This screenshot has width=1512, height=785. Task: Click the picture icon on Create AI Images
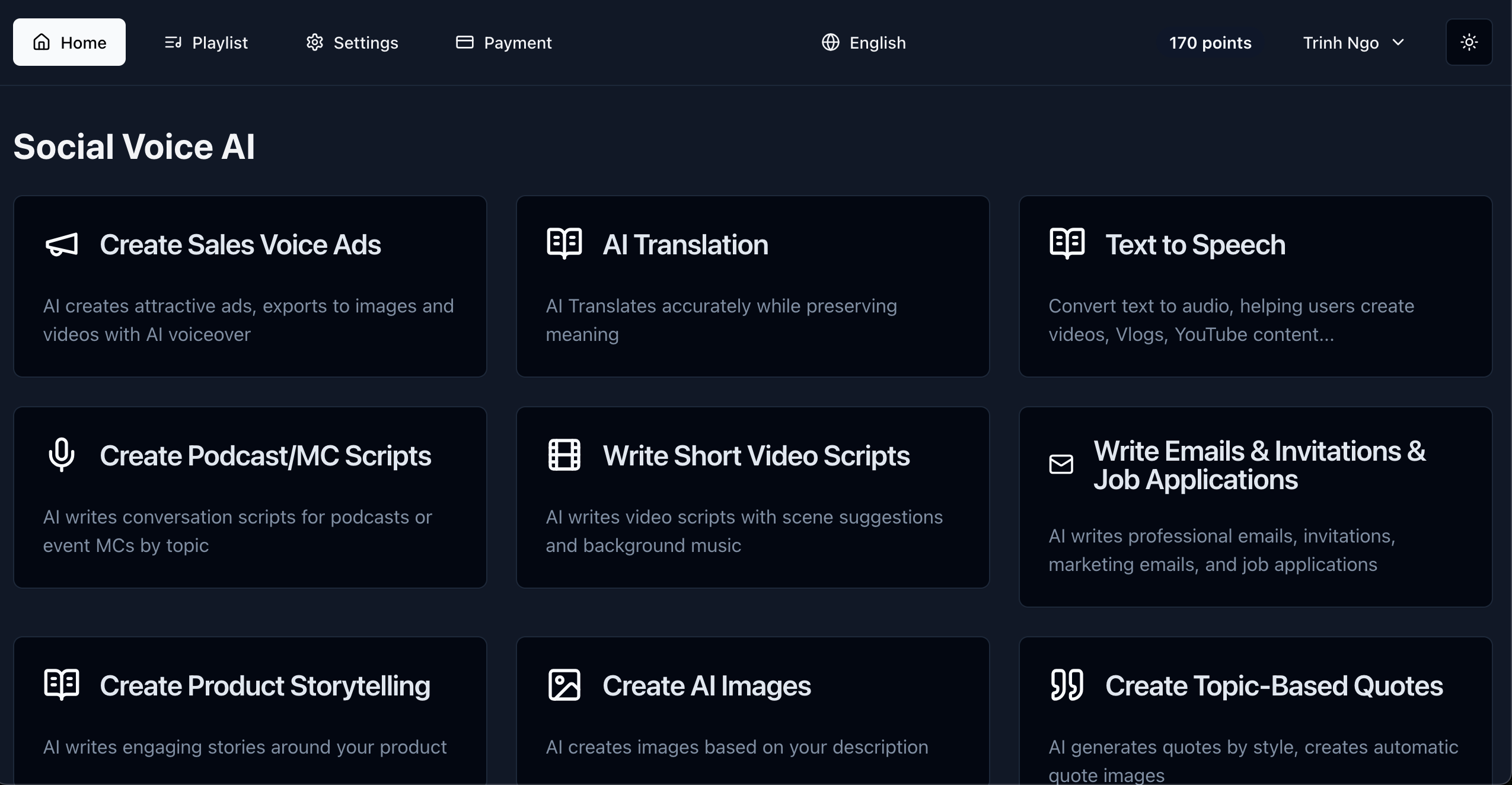tap(564, 685)
